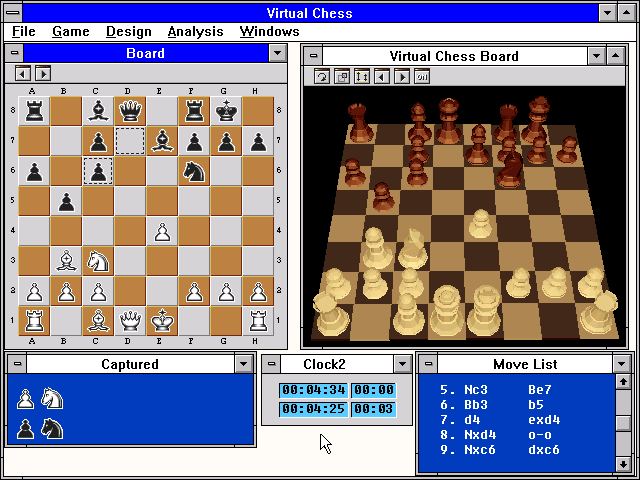The height and width of the screenshot is (480, 640).
Task: Open the Game menu
Action: pos(71,31)
